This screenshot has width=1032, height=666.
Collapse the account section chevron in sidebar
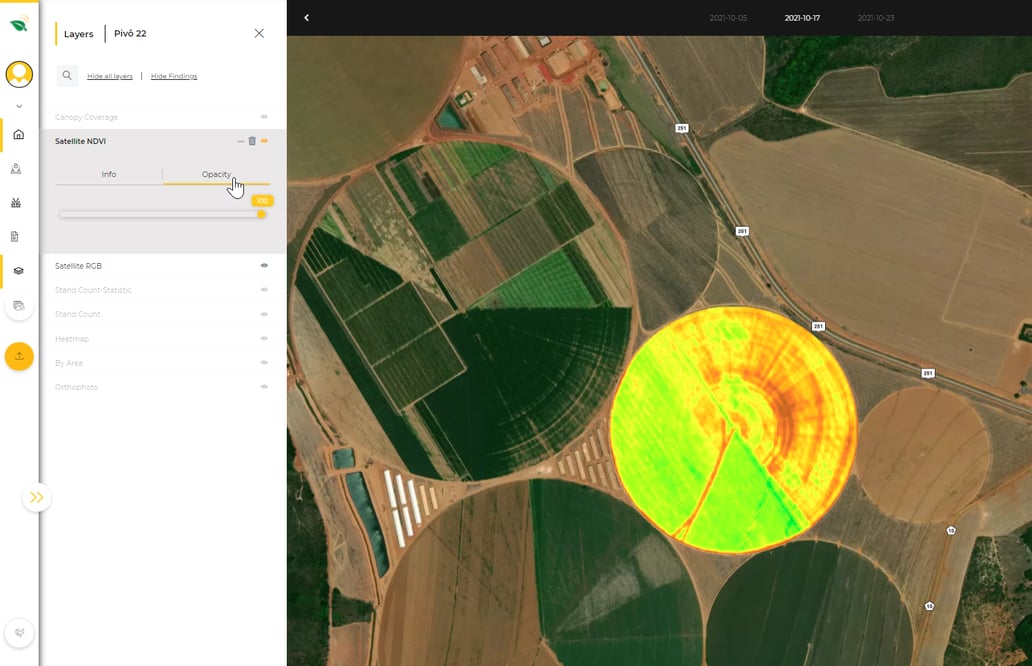coord(18,105)
